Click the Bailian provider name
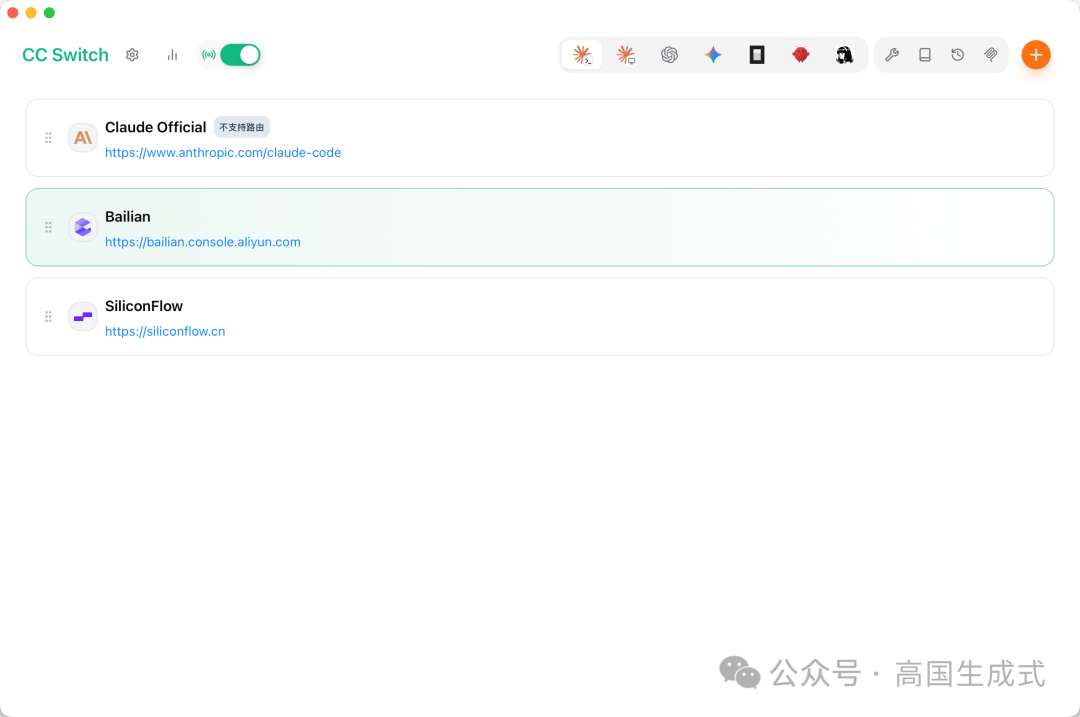The width and height of the screenshot is (1080, 717). click(x=127, y=216)
